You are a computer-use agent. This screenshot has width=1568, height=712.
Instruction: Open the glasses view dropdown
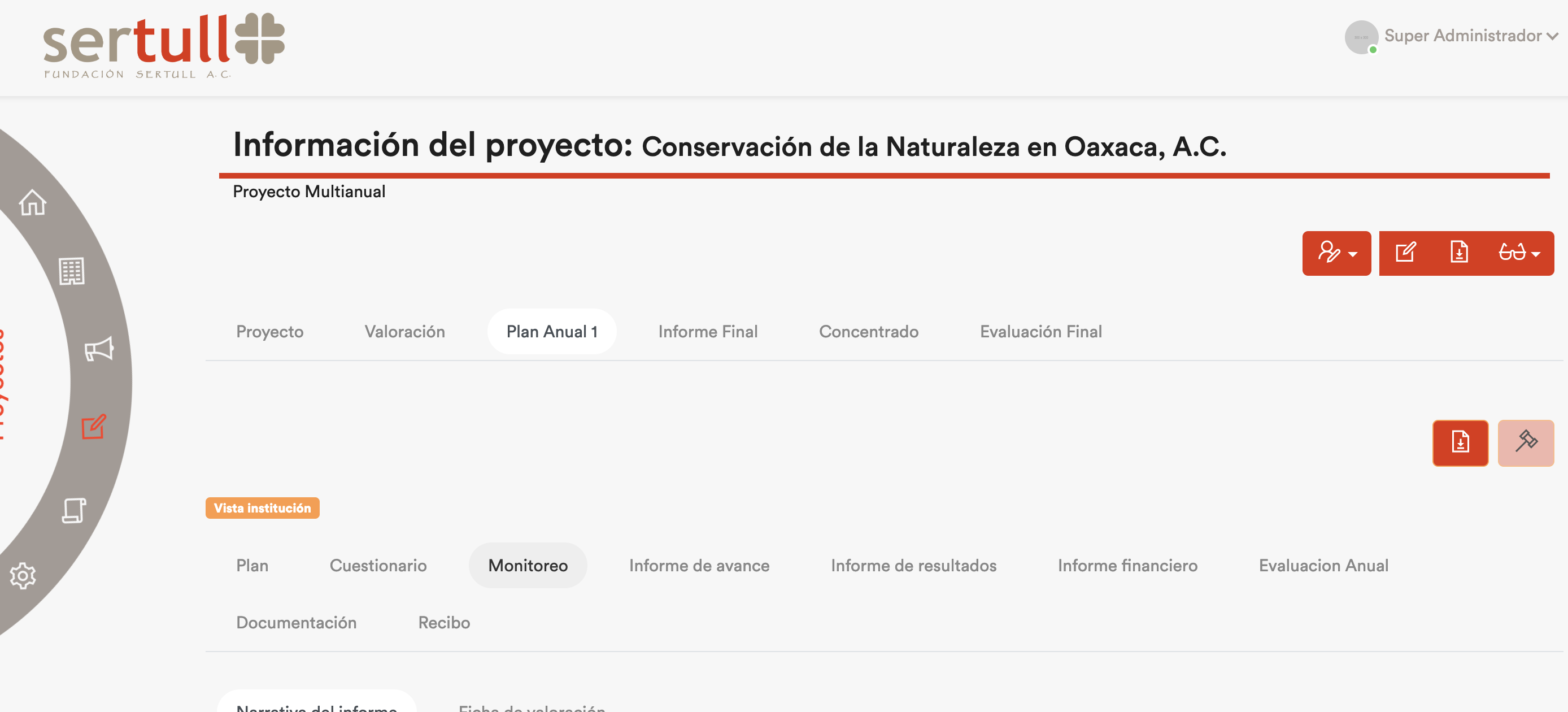1519,253
